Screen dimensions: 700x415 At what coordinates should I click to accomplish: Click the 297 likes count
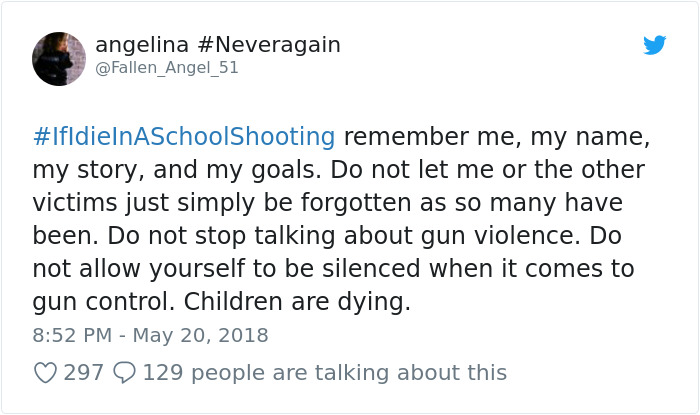(84, 373)
